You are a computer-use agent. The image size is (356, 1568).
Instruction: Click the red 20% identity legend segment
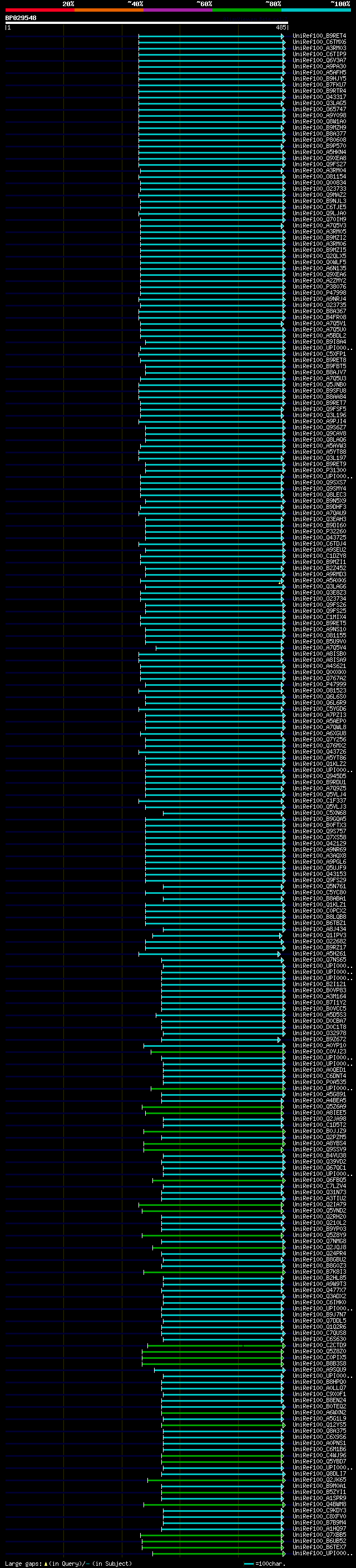click(39, 10)
